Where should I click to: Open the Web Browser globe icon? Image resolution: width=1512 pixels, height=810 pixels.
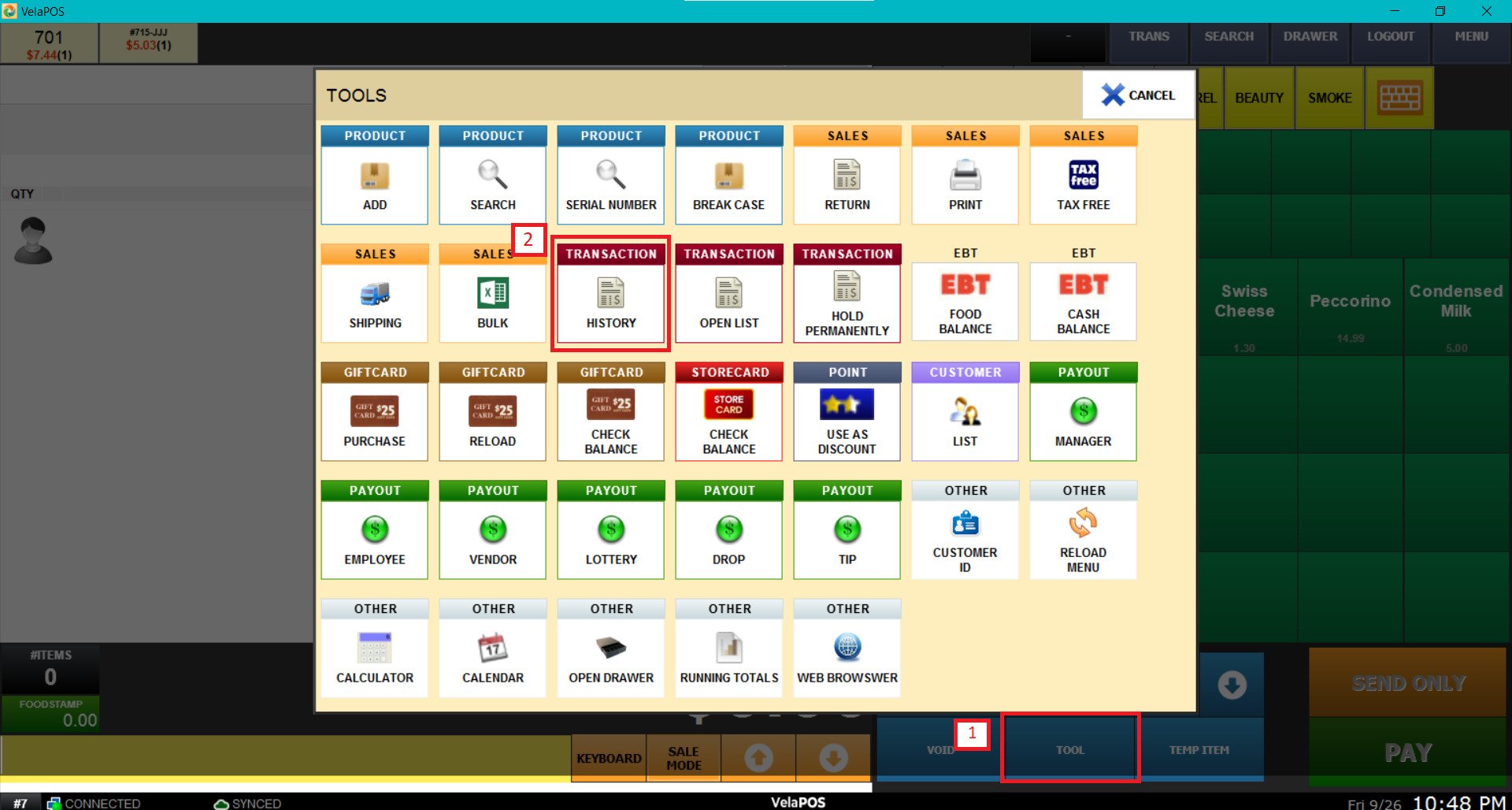click(847, 648)
